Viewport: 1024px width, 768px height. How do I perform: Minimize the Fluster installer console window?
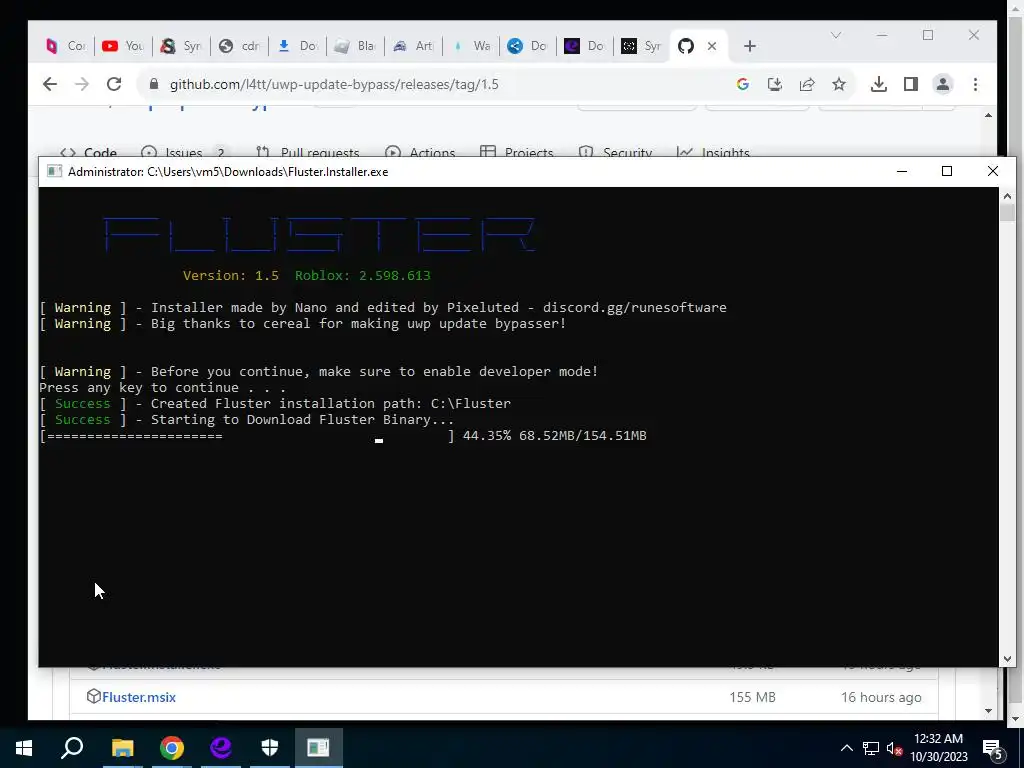click(902, 171)
